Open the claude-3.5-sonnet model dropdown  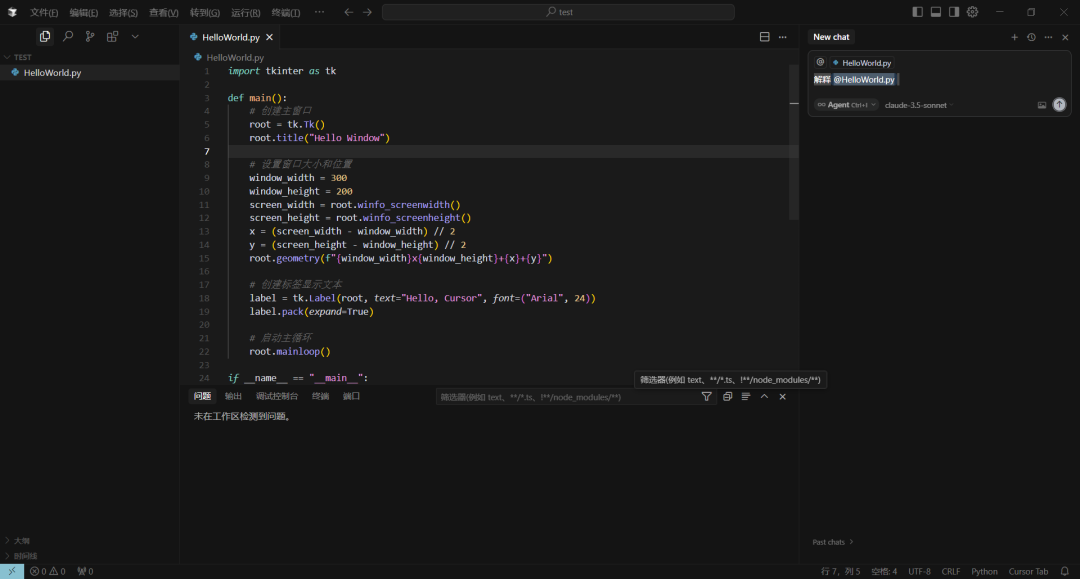pos(918,105)
